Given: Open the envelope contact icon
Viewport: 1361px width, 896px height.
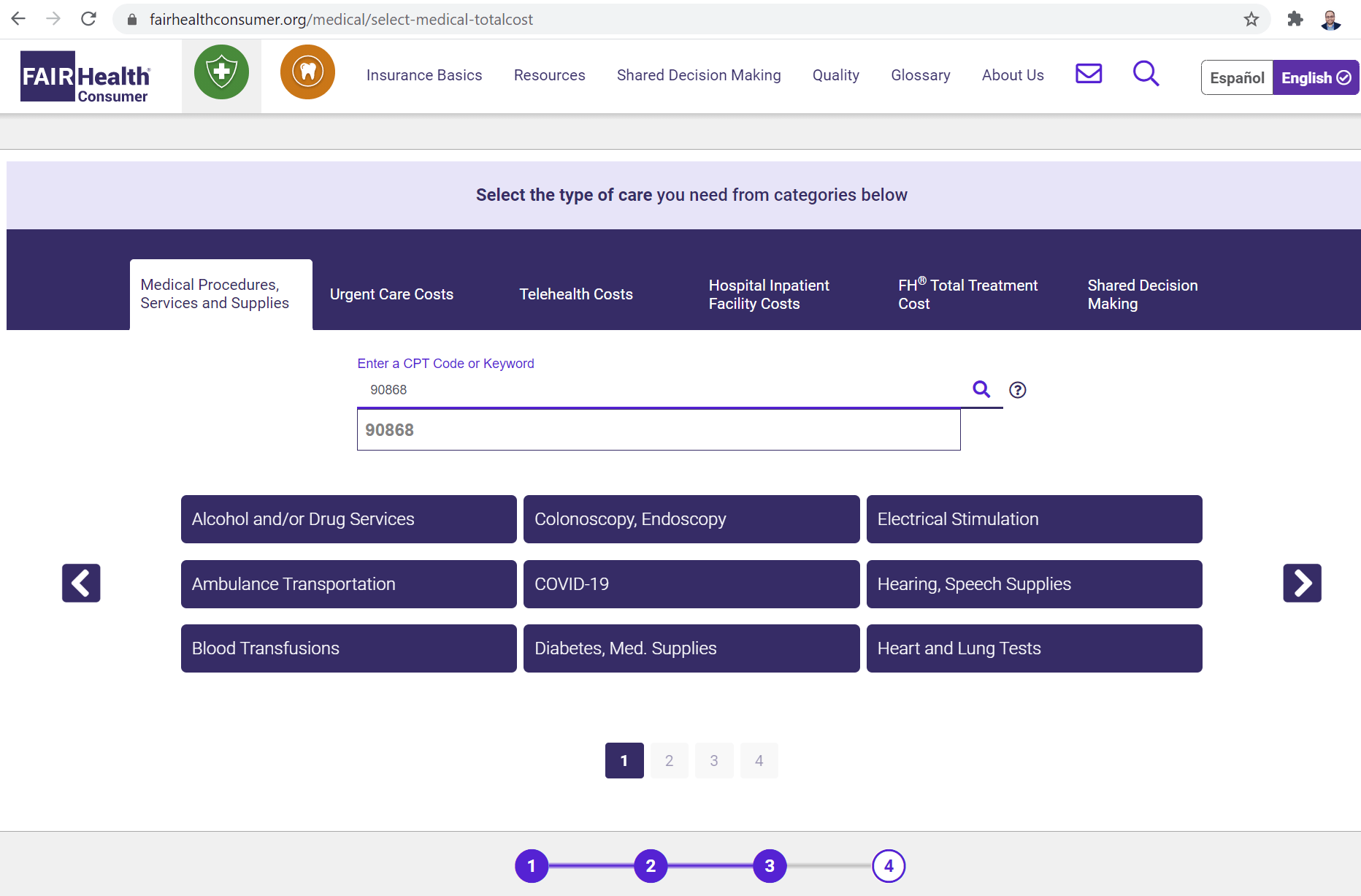Looking at the screenshot, I should (1088, 74).
